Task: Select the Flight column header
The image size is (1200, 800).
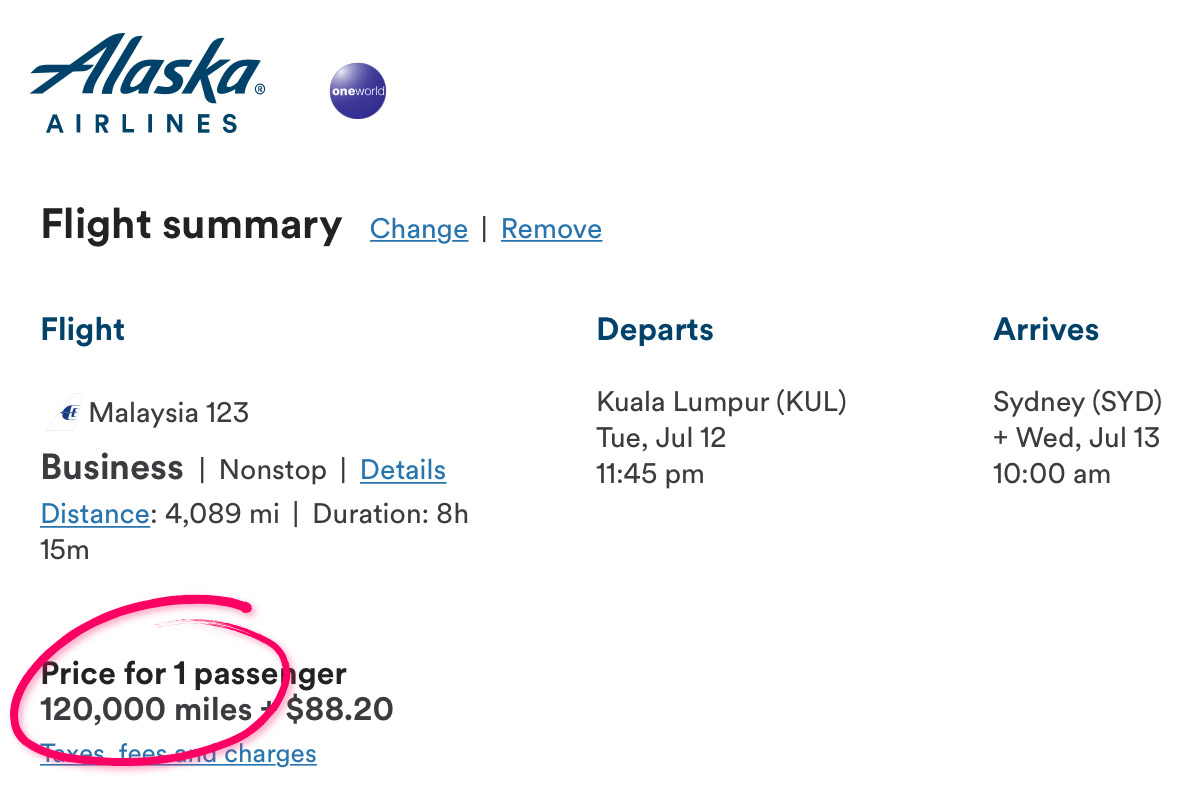Action: pos(82,329)
